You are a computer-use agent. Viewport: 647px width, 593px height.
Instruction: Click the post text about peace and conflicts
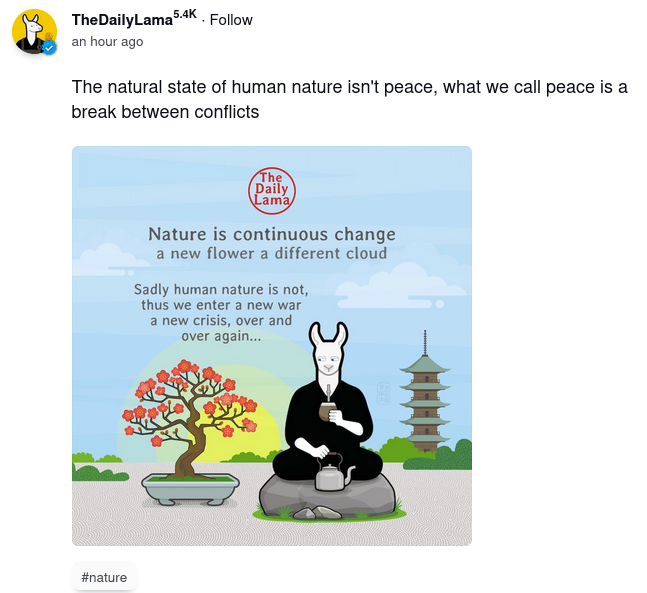pos(349,99)
